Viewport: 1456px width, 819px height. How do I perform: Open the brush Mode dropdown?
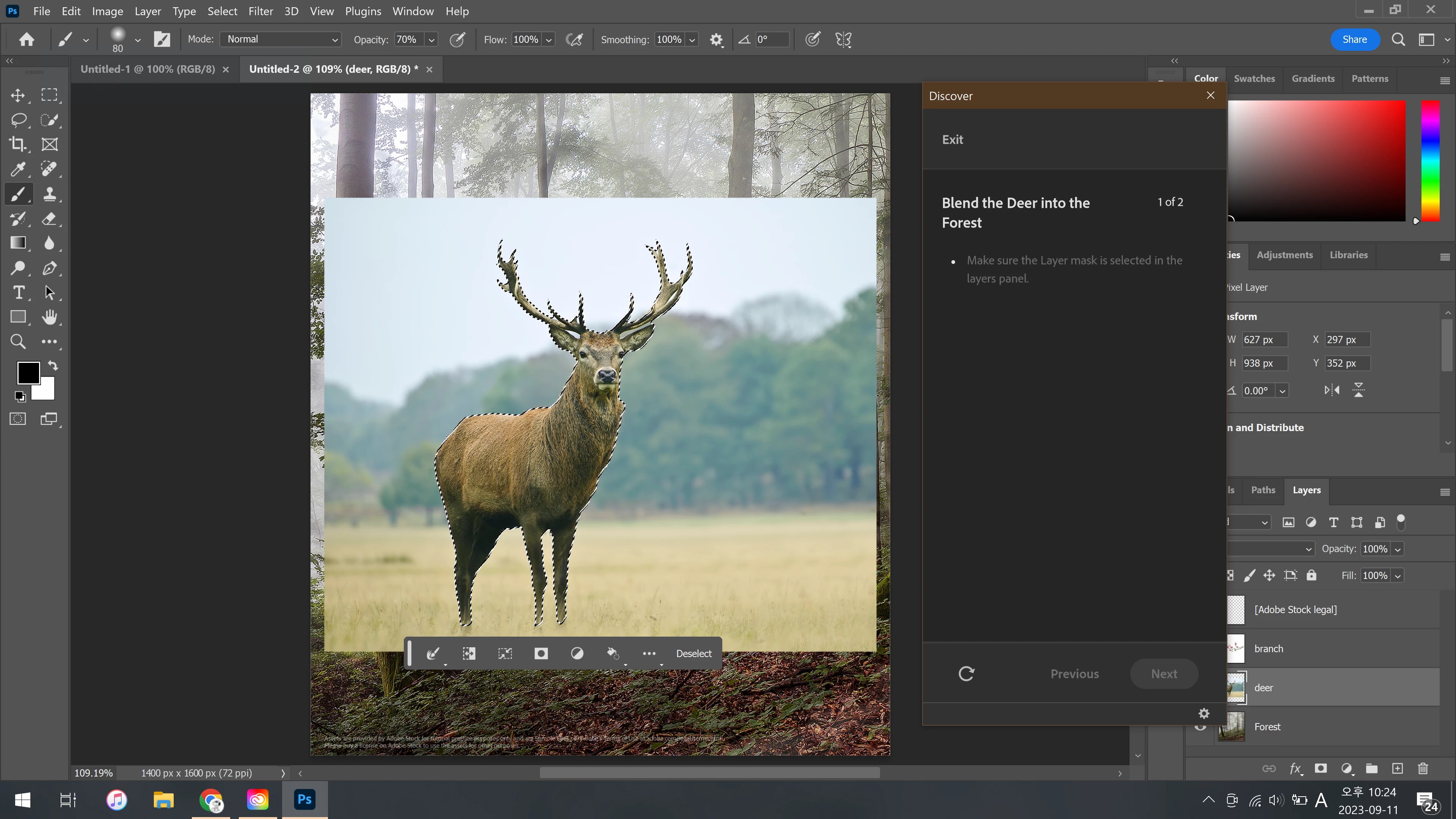(281, 39)
